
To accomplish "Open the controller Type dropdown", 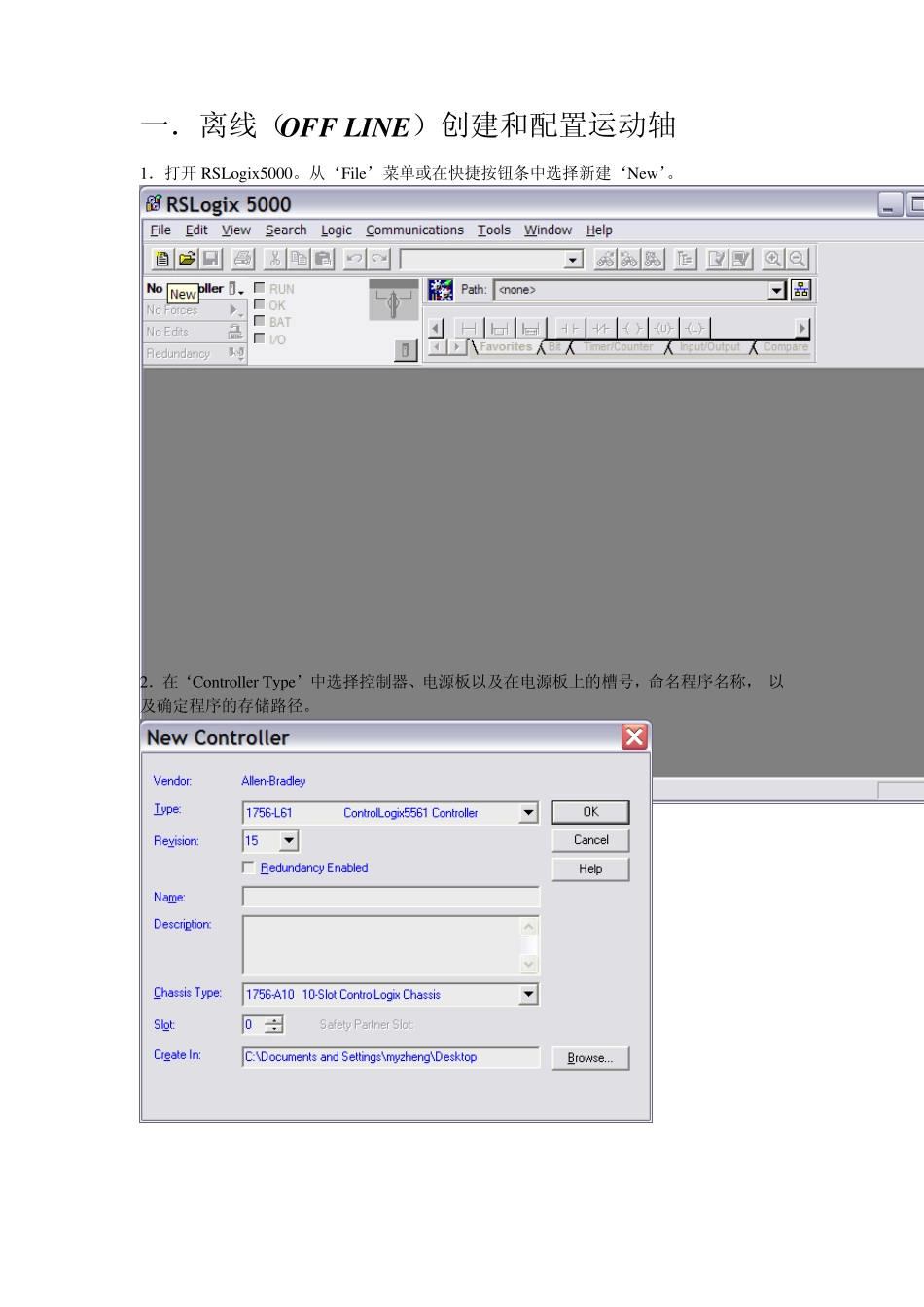I will [528, 813].
